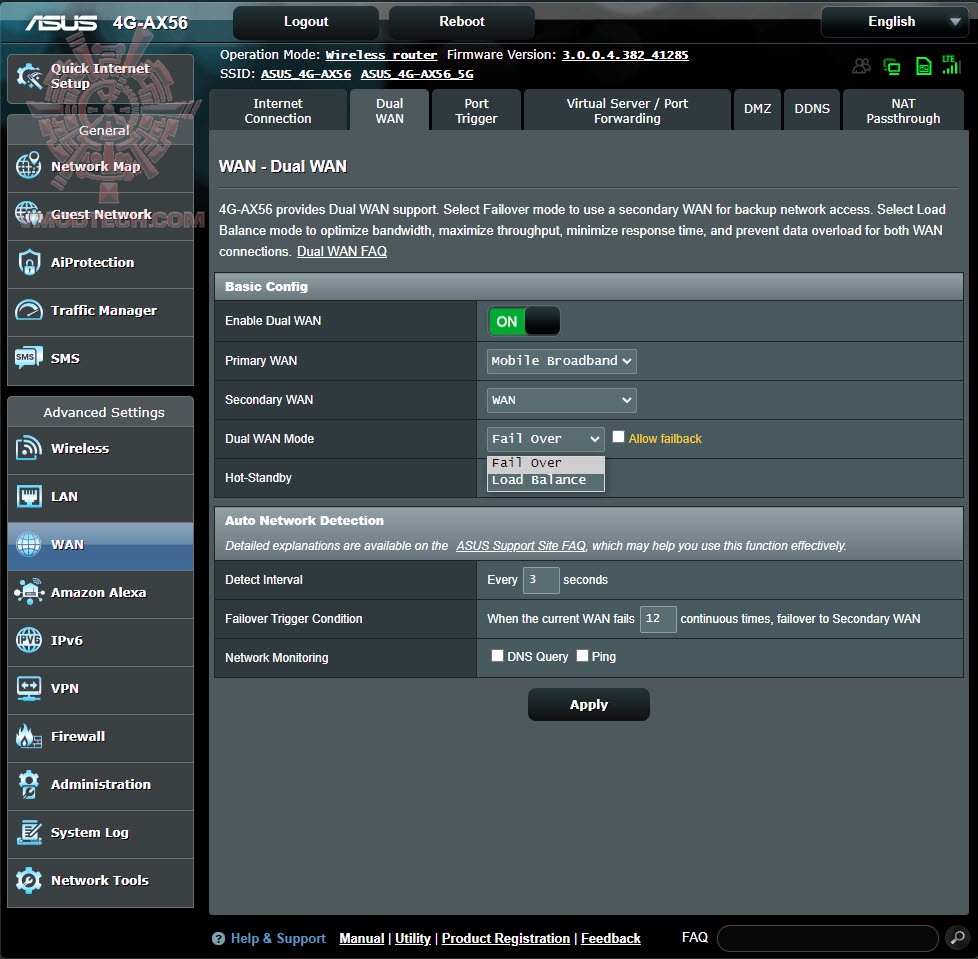Click the guest users status icon
Screen dimensions: 978x959
tap(861, 65)
